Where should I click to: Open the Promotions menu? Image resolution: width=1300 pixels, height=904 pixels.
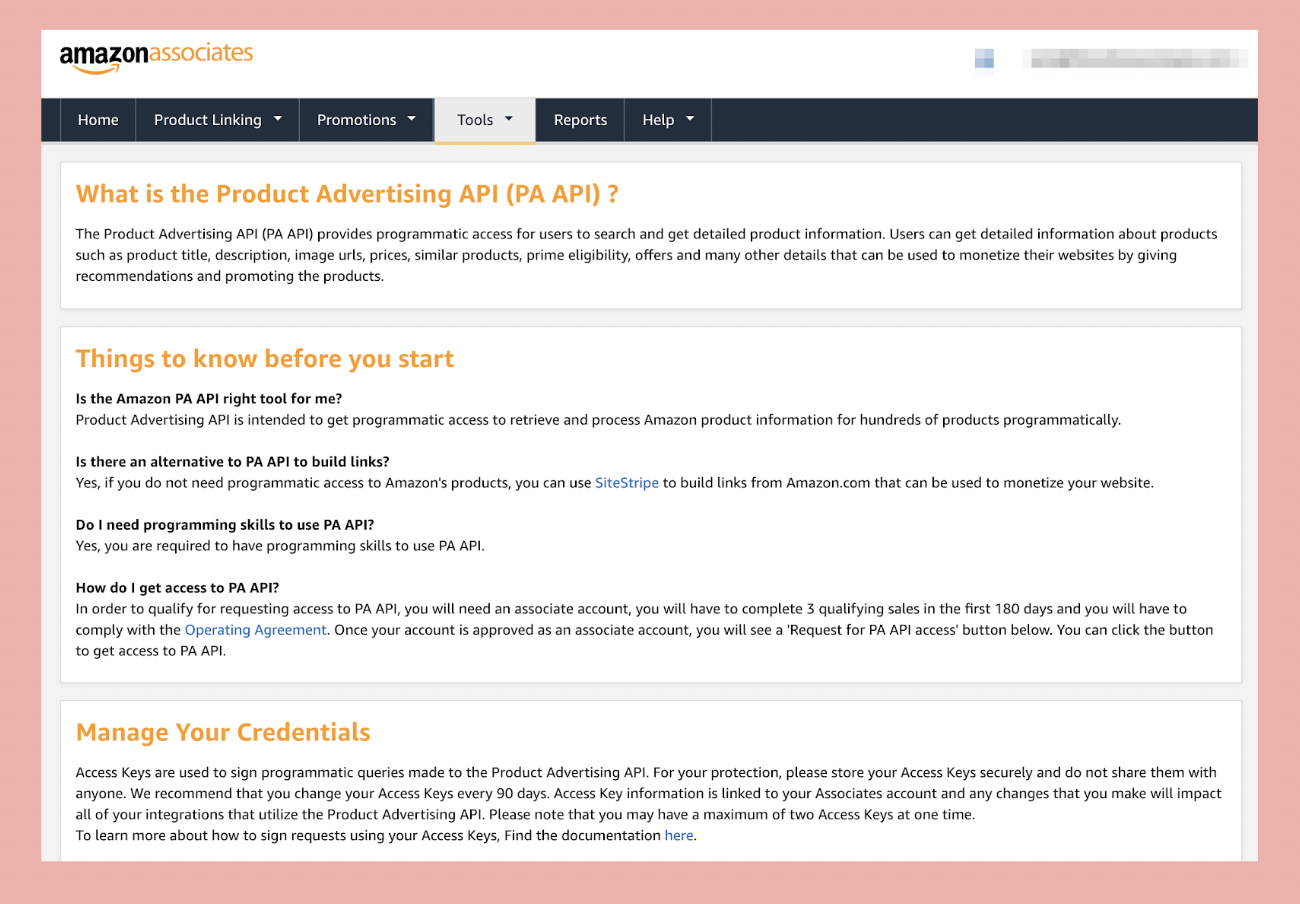(356, 119)
